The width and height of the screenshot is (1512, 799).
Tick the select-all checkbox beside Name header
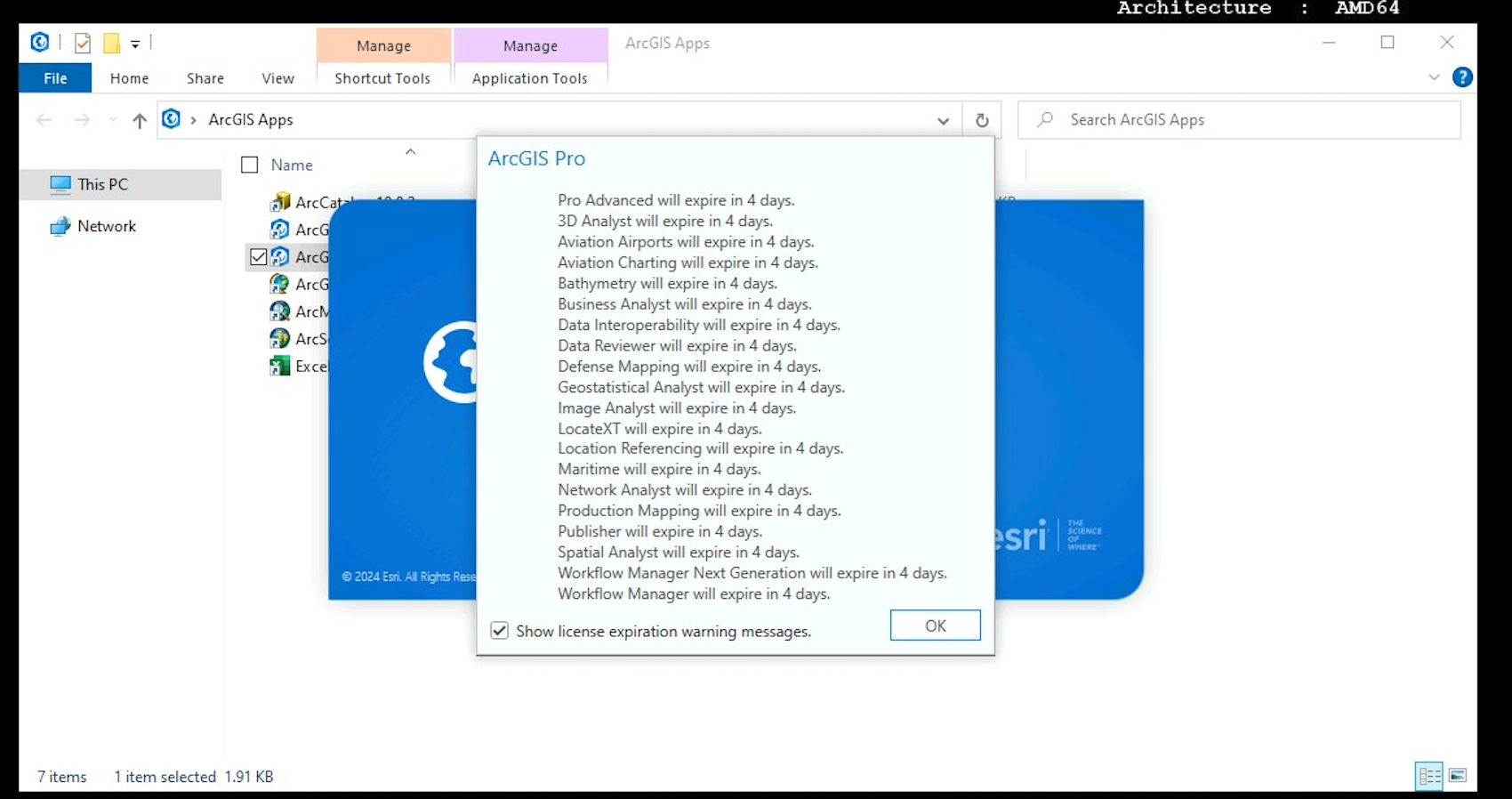point(250,165)
